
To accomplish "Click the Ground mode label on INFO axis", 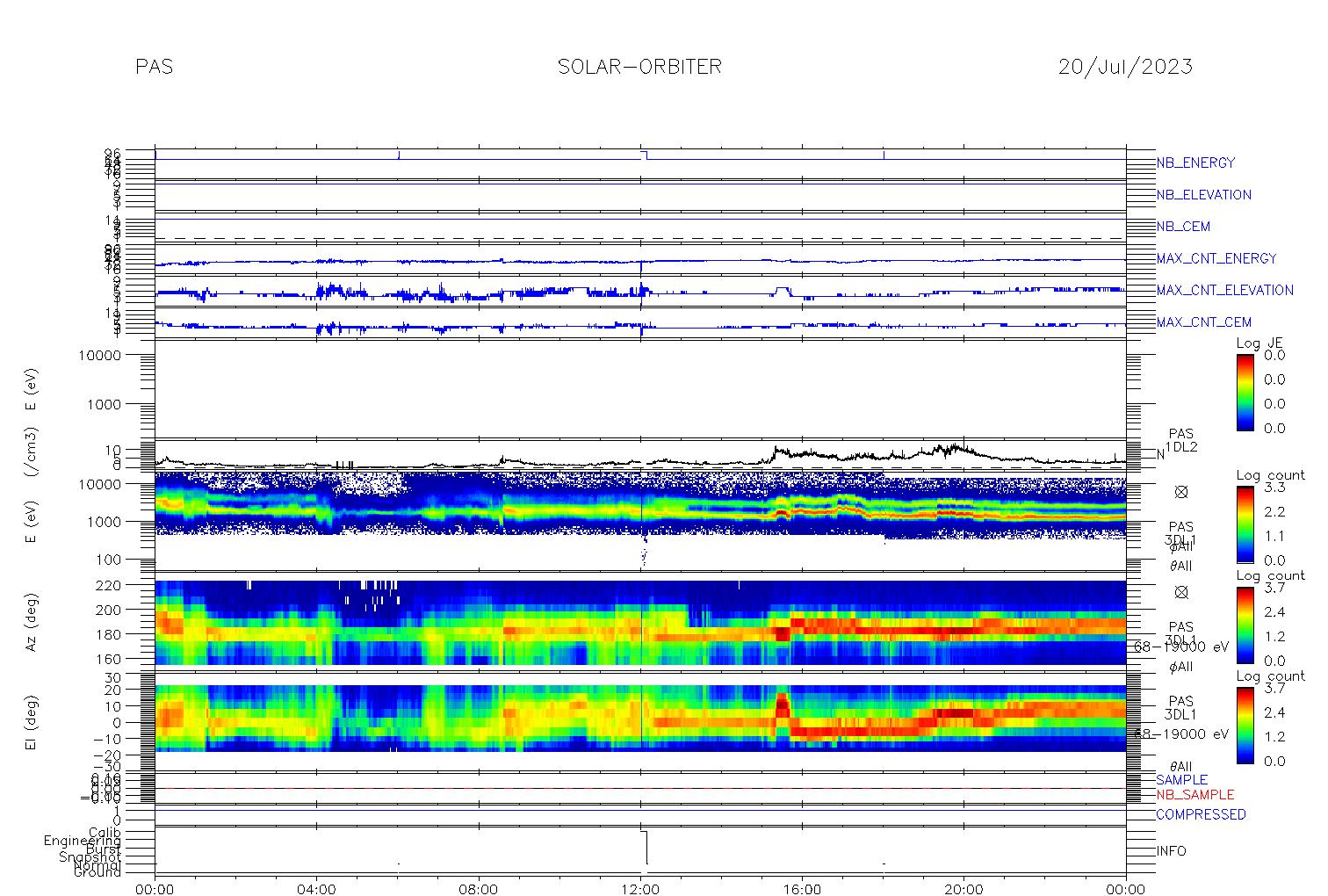I will pos(97,872).
